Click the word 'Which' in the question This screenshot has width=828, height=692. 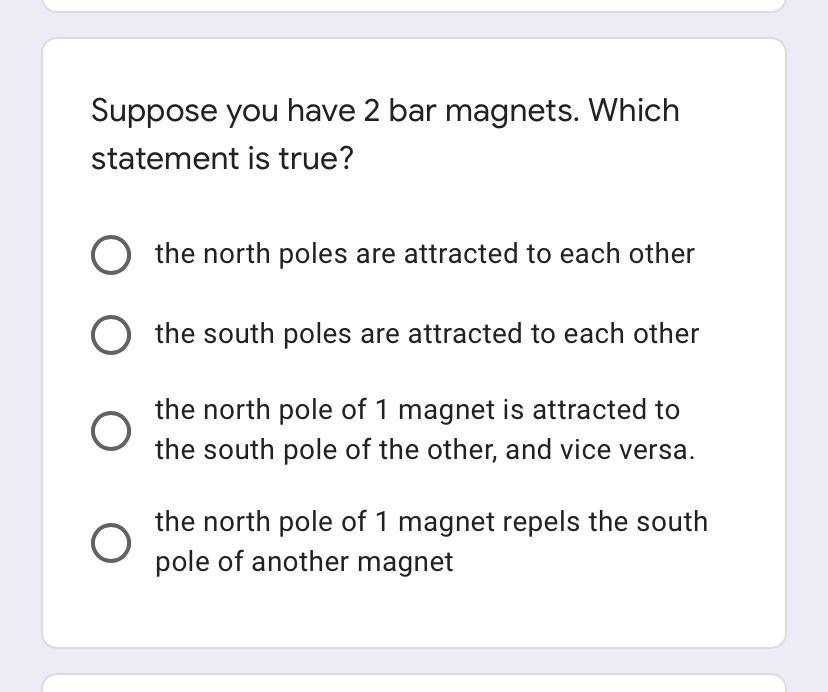[634, 110]
